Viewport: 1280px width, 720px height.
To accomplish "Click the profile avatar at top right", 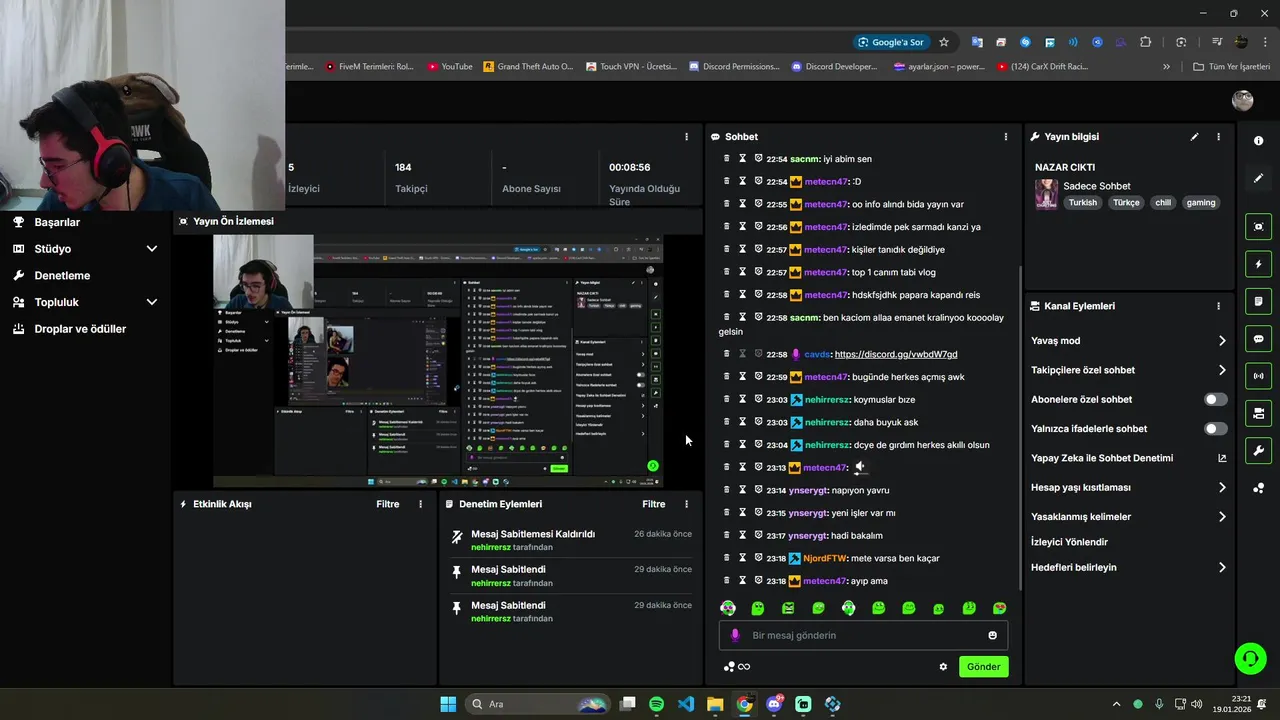I will pos(1243,101).
